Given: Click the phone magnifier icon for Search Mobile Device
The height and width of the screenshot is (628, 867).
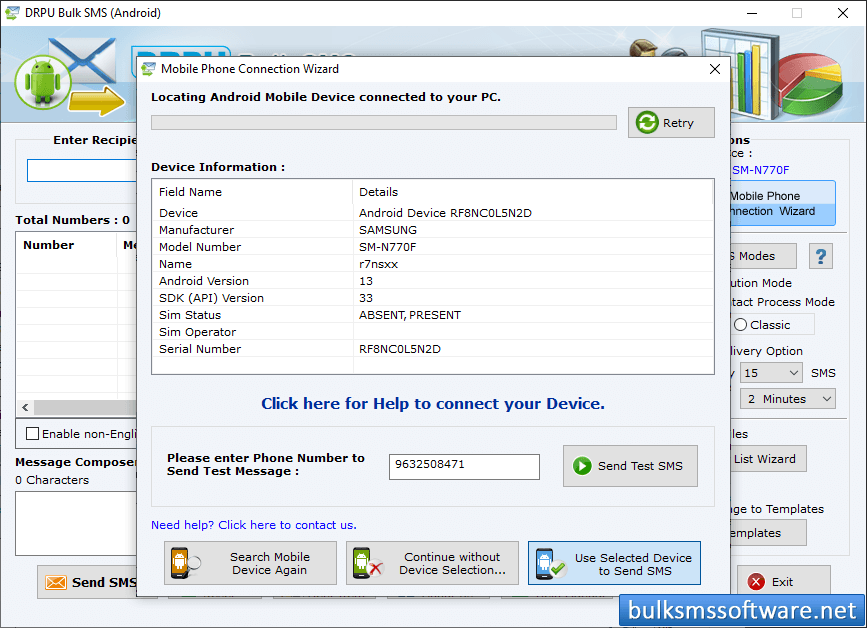Looking at the screenshot, I should (x=185, y=563).
